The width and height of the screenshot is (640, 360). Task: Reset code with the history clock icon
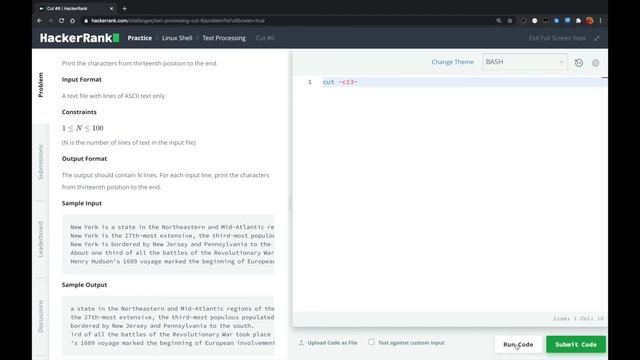579,63
